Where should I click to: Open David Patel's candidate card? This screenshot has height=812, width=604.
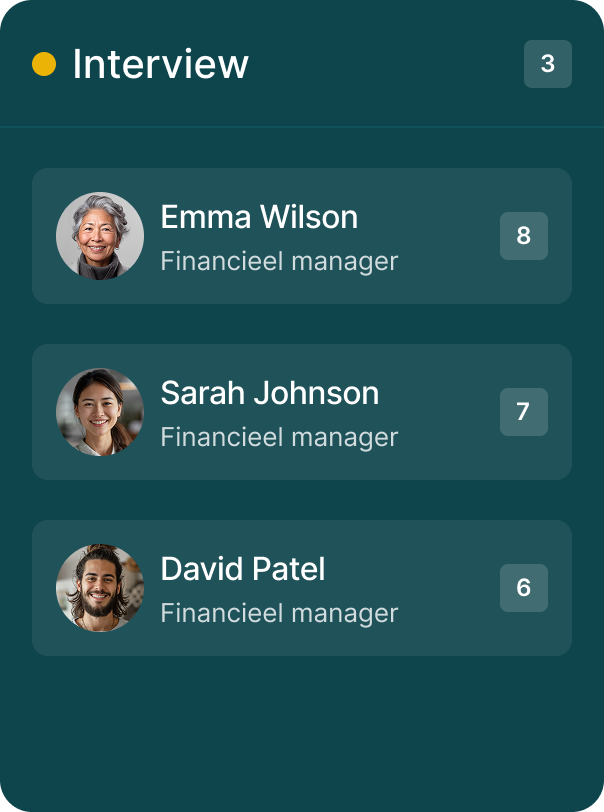(302, 588)
